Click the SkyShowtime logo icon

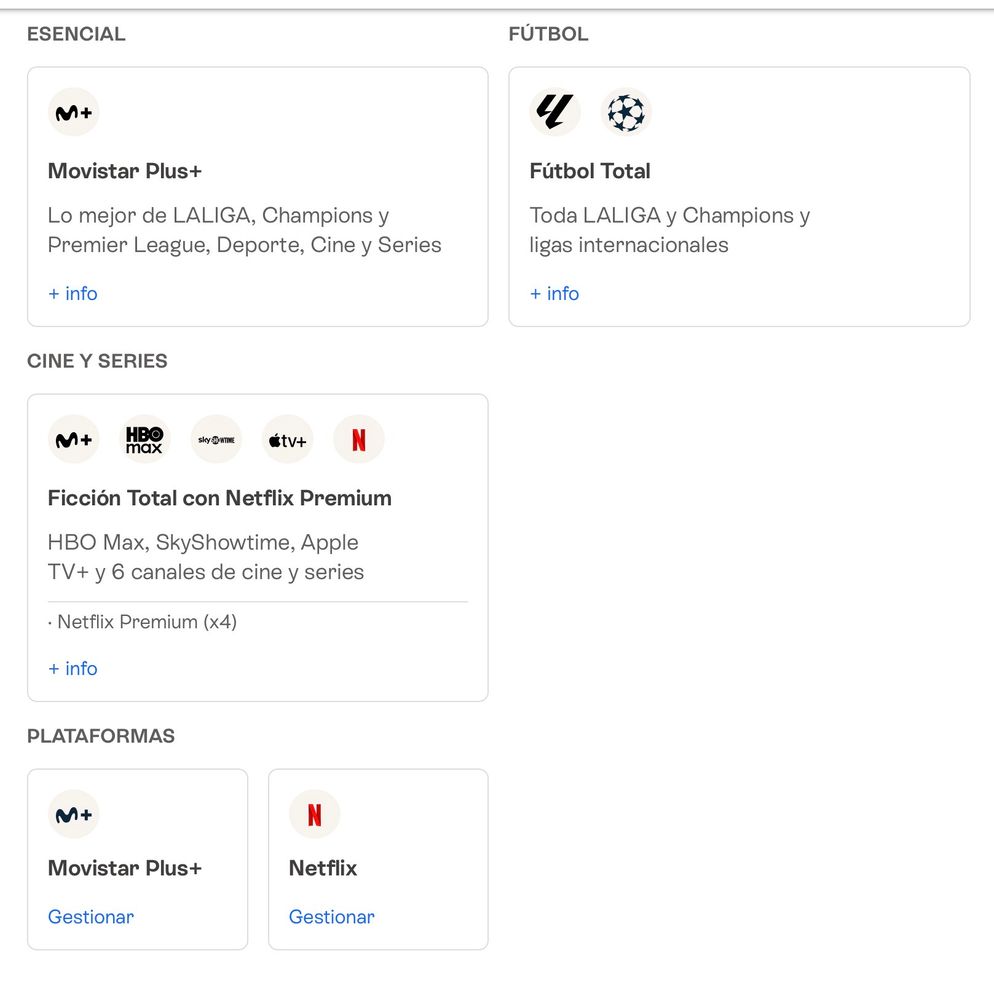[216, 440]
